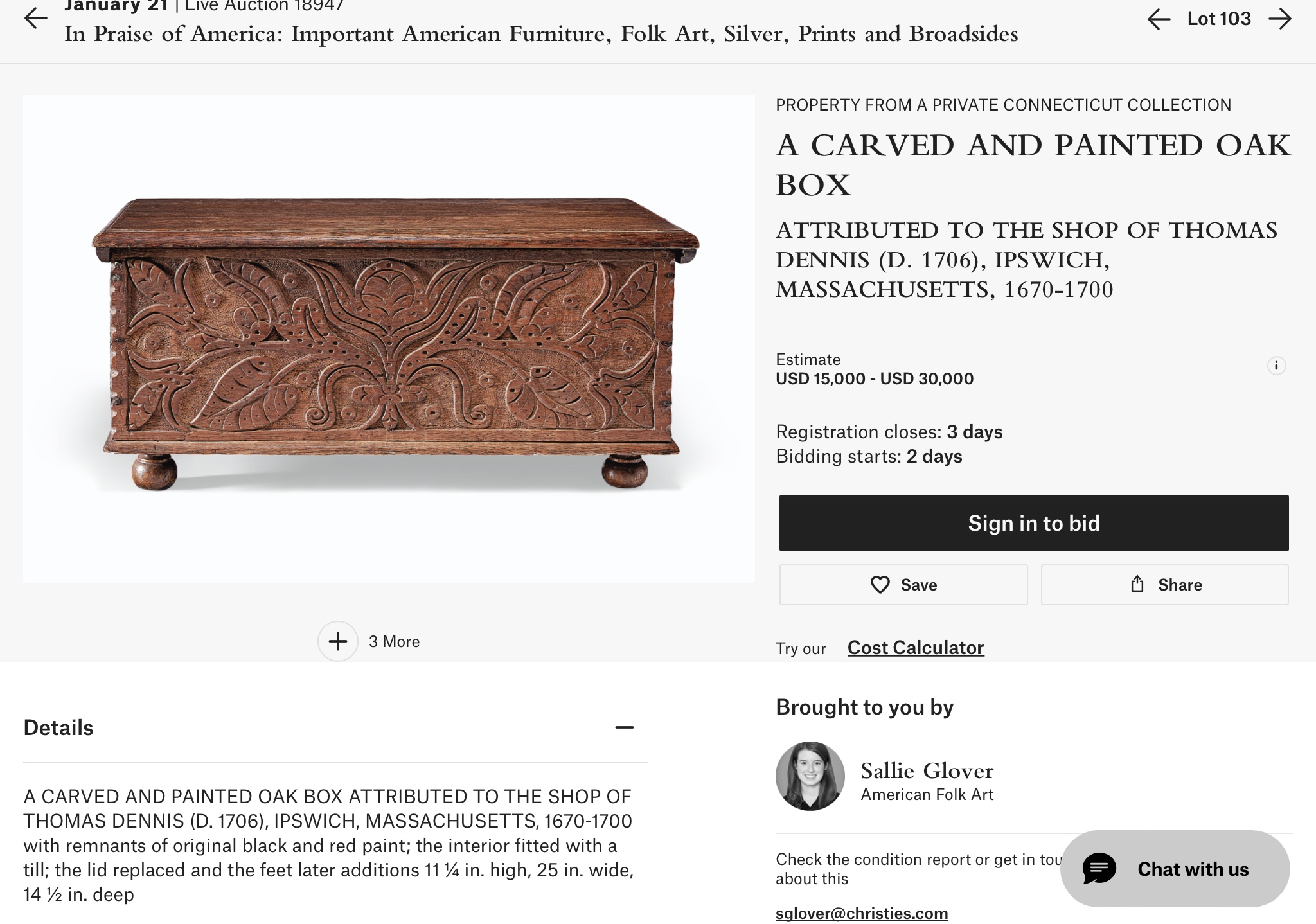
Task: Click Sallie Glover's profile photo
Action: point(810,776)
